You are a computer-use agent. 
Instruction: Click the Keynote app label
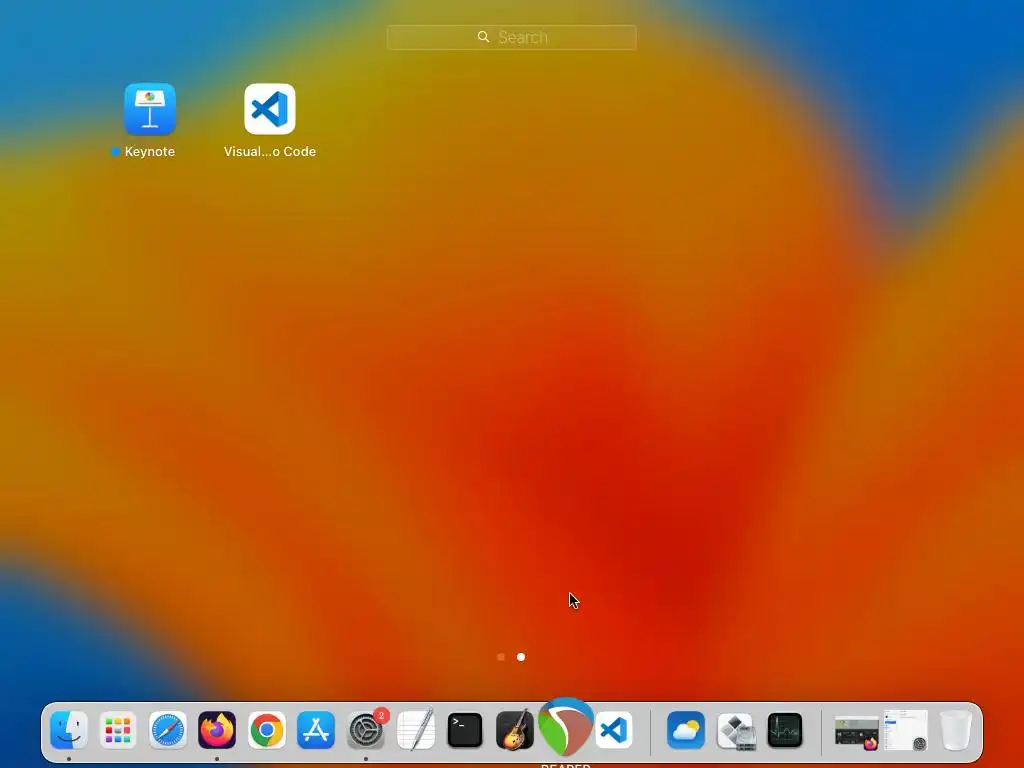click(150, 152)
